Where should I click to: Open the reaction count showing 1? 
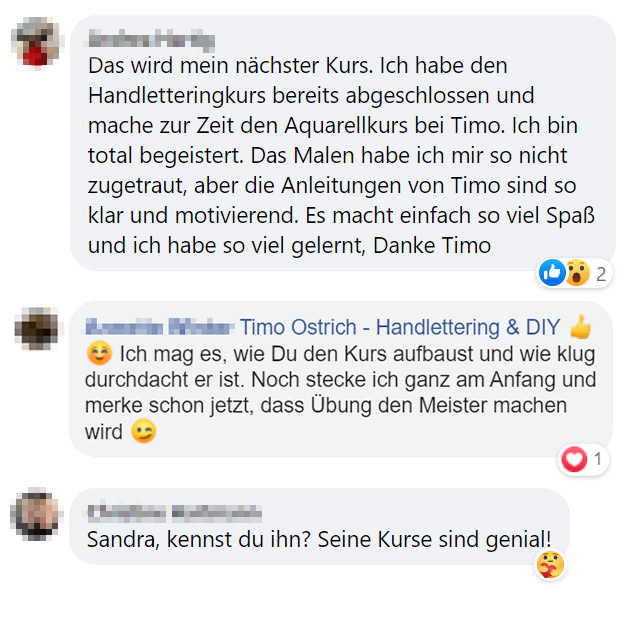tap(598, 459)
